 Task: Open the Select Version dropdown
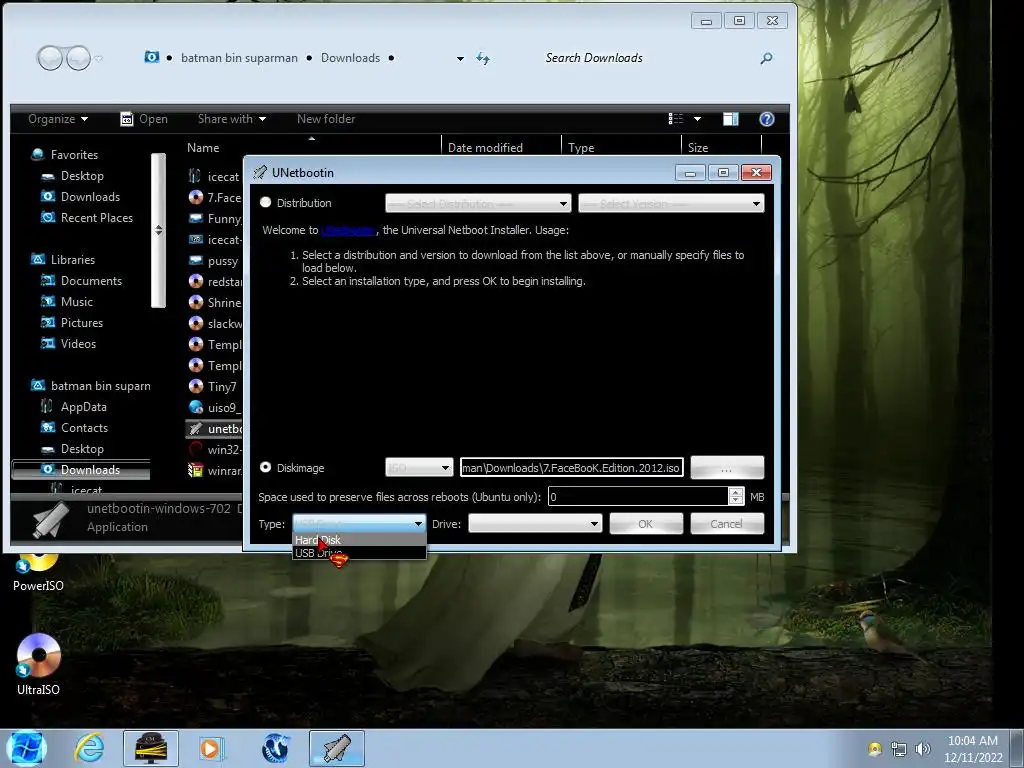coord(671,203)
